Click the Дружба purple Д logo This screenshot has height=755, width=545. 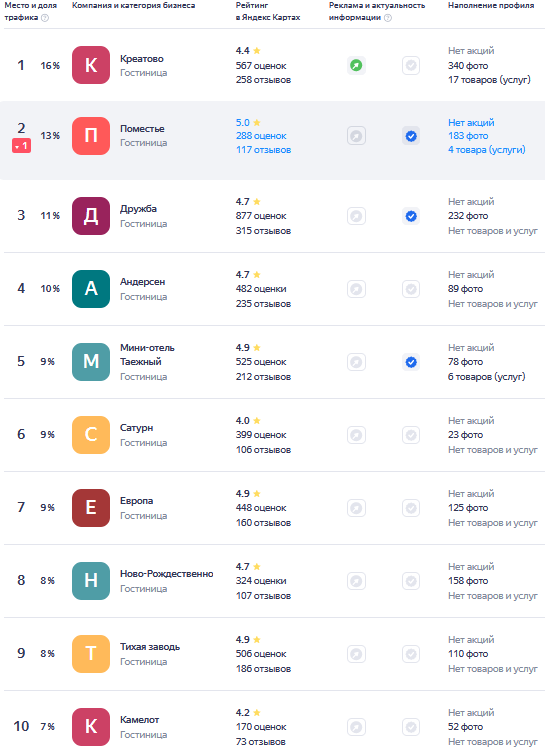coord(91,216)
